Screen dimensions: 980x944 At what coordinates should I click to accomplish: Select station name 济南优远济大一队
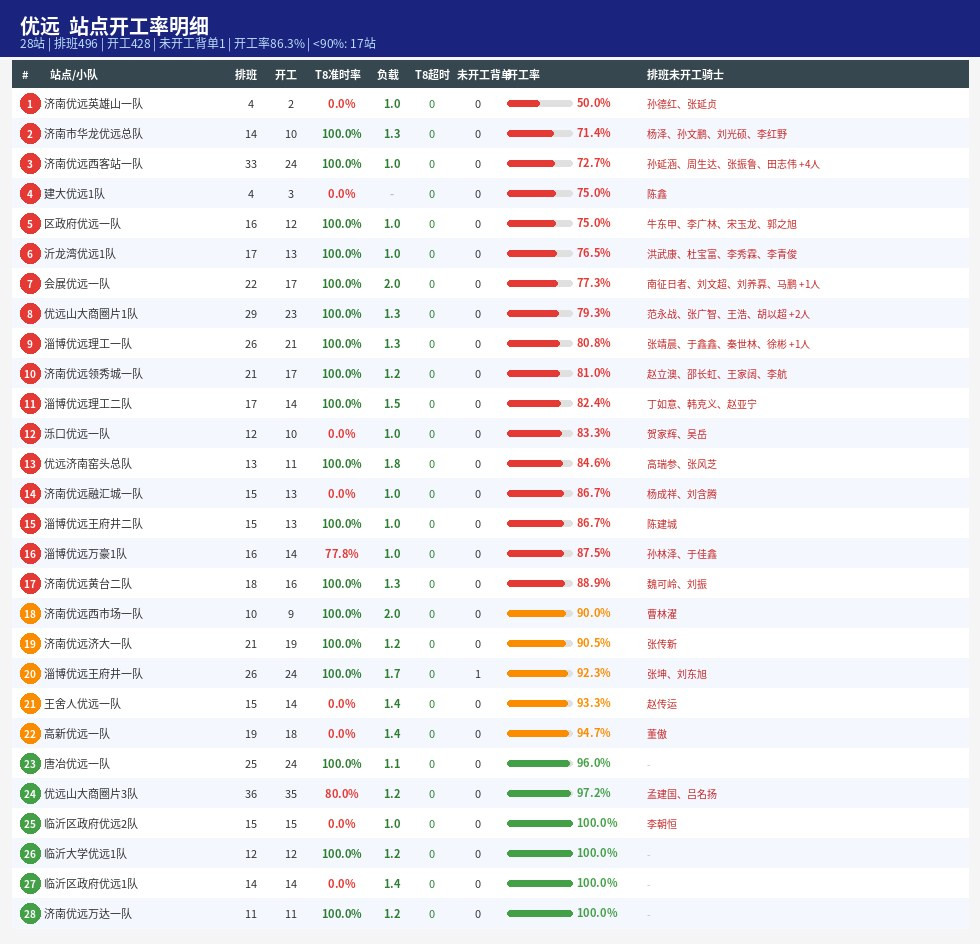[88, 644]
